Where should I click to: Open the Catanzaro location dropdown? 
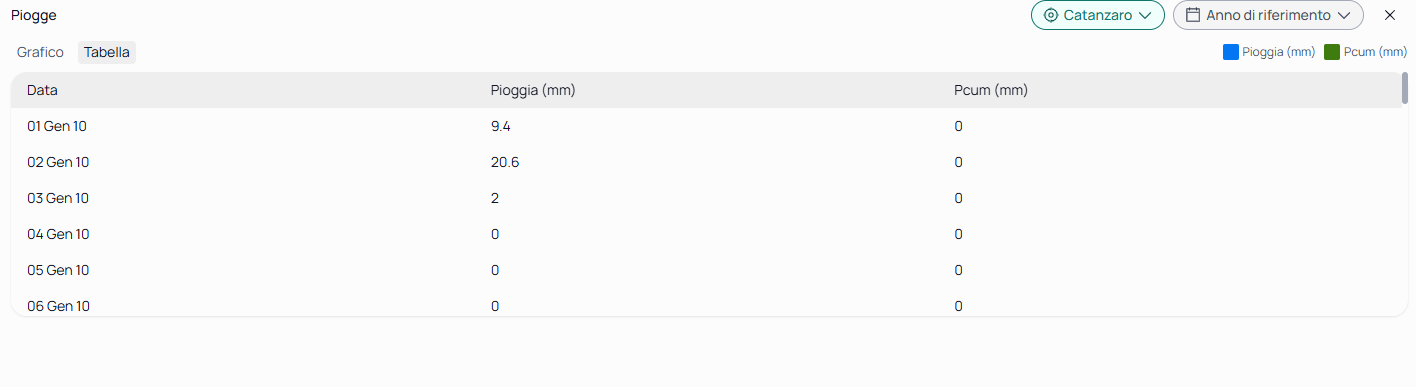coord(1098,15)
